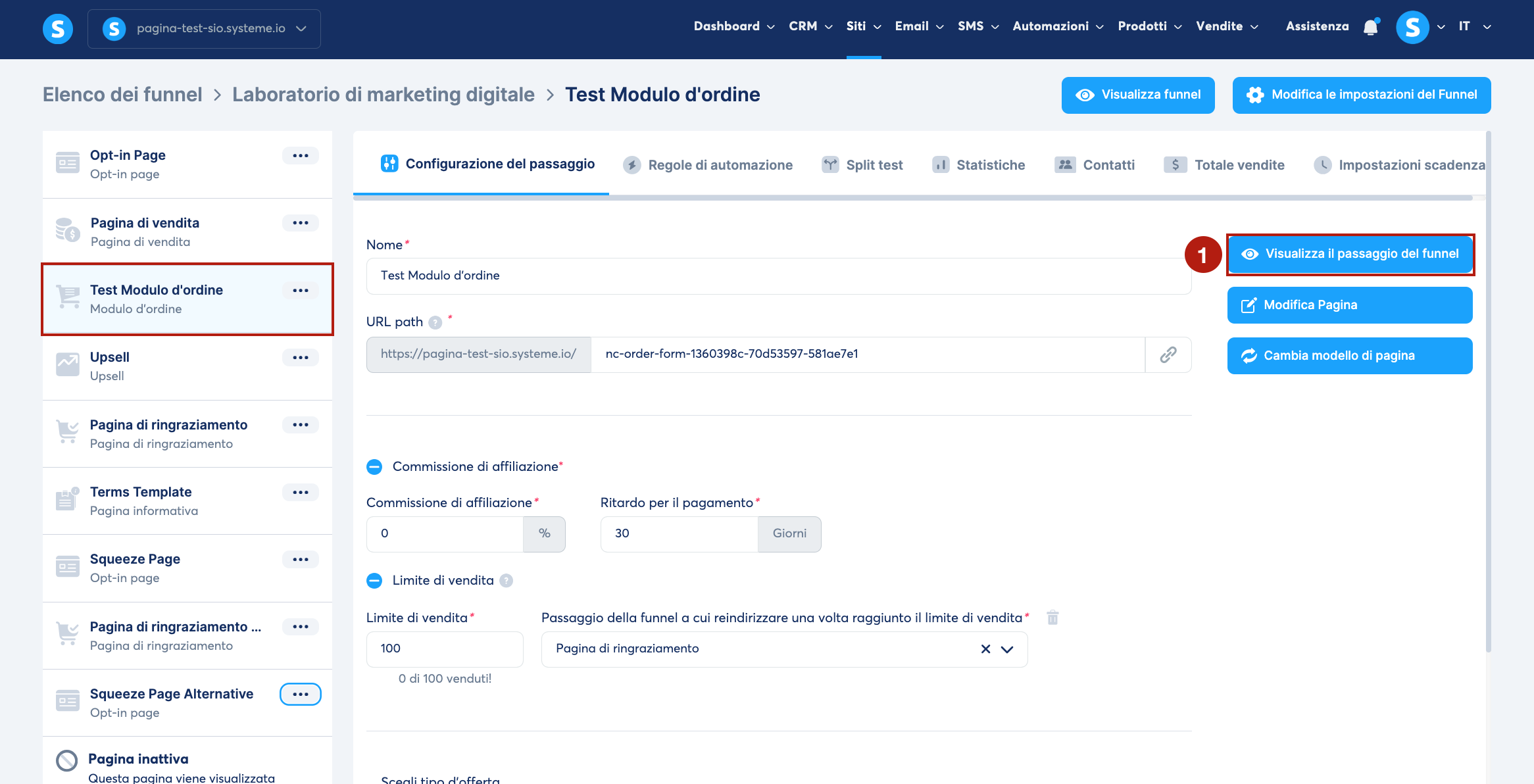The height and width of the screenshot is (784, 1534).
Task: Click the affiliate commission percent field
Action: [445, 534]
